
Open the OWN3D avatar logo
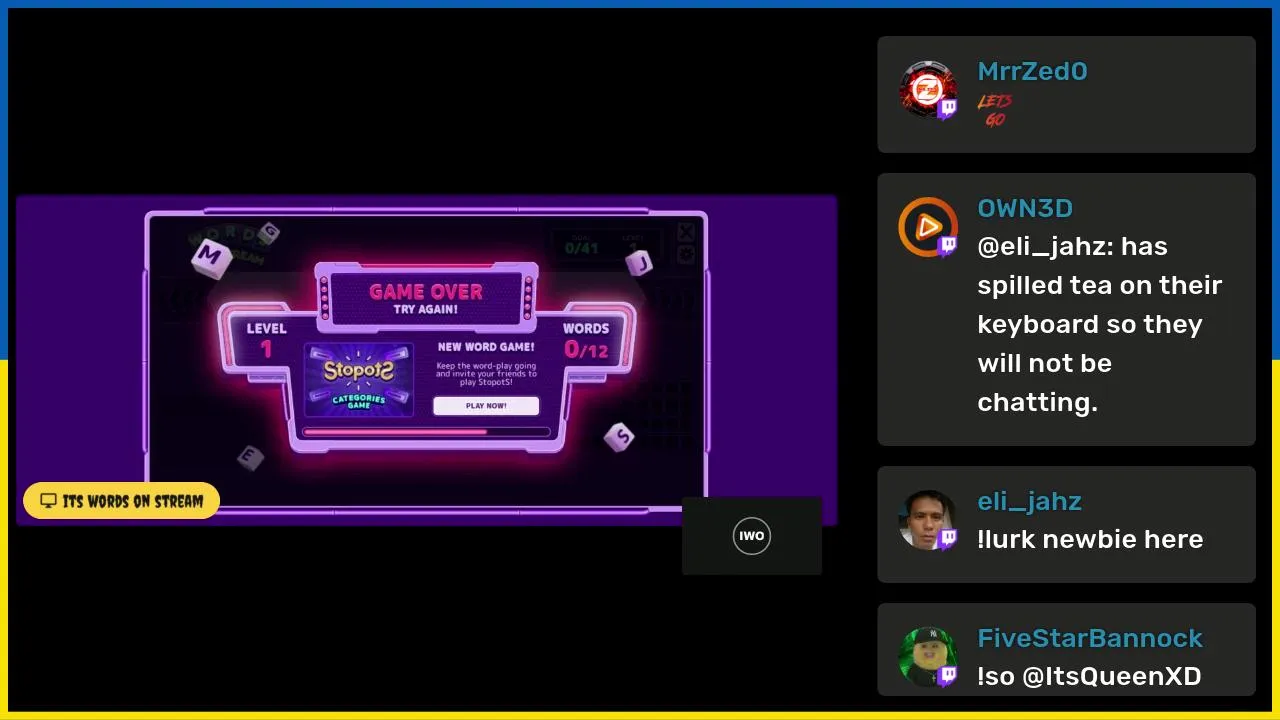pos(927,227)
